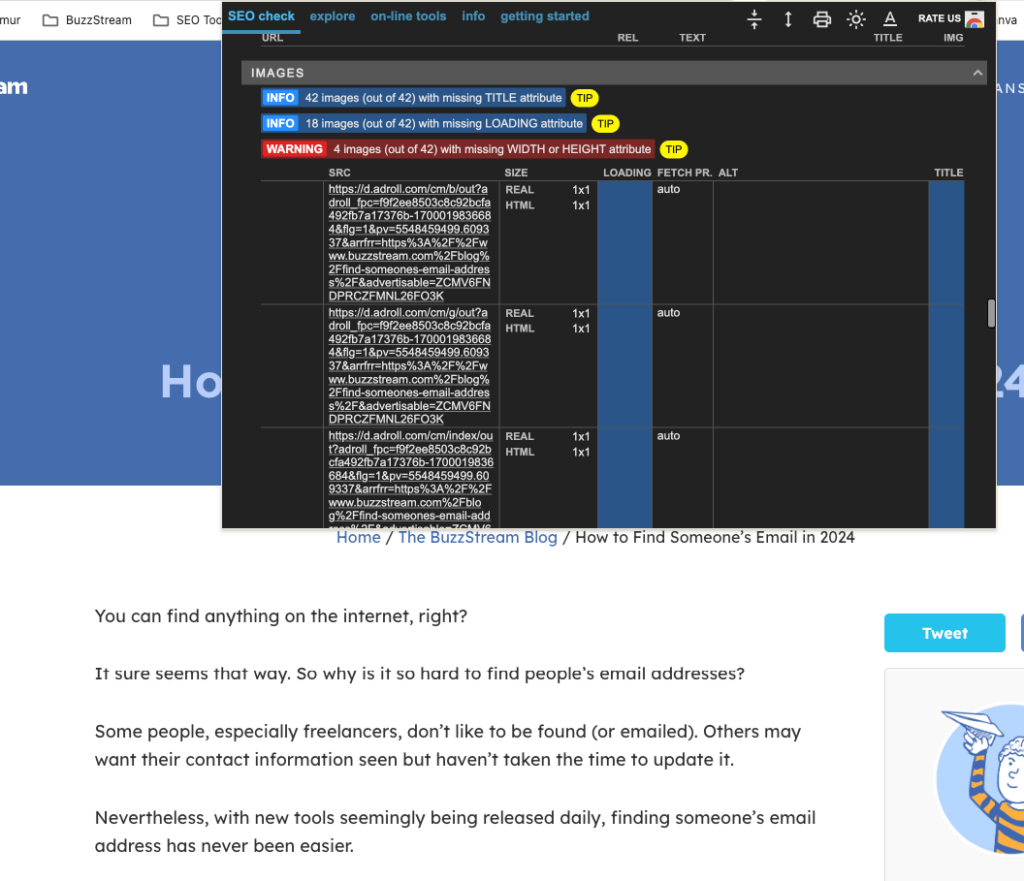Toggle TIP beside WIDTH or HEIGHT warning

point(673,149)
